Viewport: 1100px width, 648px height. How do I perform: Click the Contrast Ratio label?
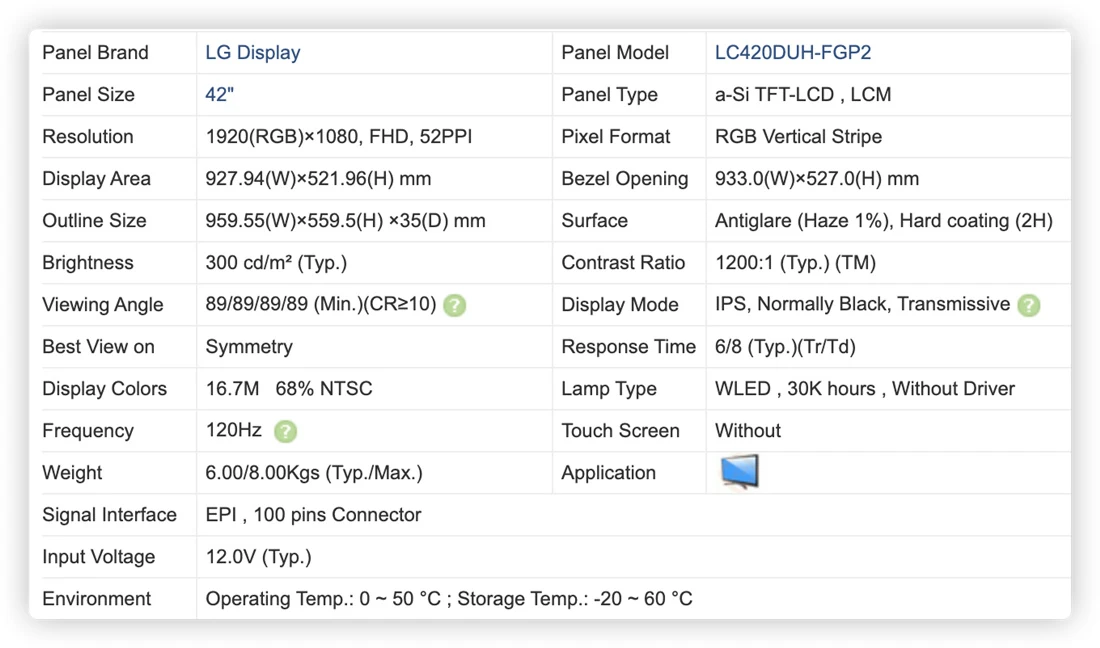click(x=623, y=263)
